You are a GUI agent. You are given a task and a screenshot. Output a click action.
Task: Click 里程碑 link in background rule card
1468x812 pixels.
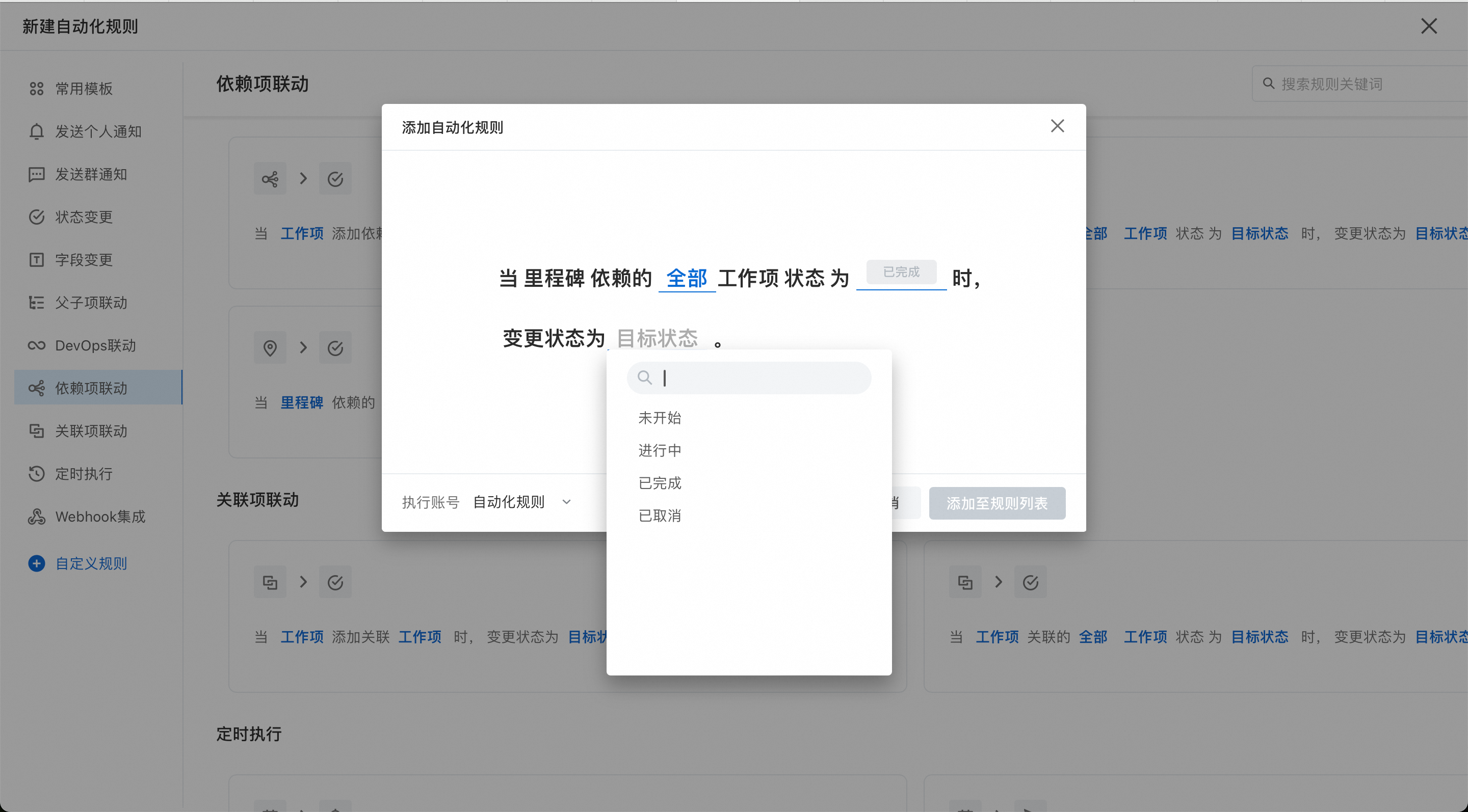[x=301, y=402]
